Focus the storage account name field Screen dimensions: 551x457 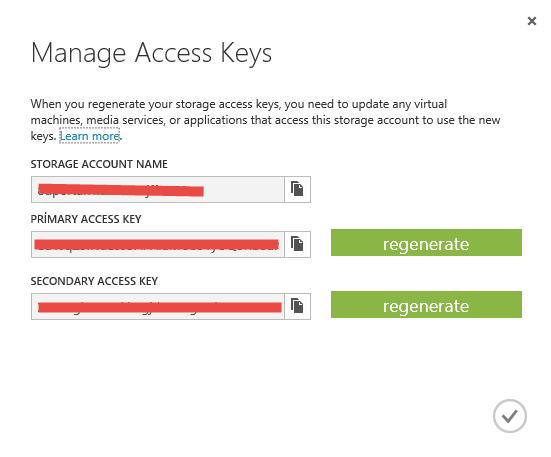coord(157,189)
